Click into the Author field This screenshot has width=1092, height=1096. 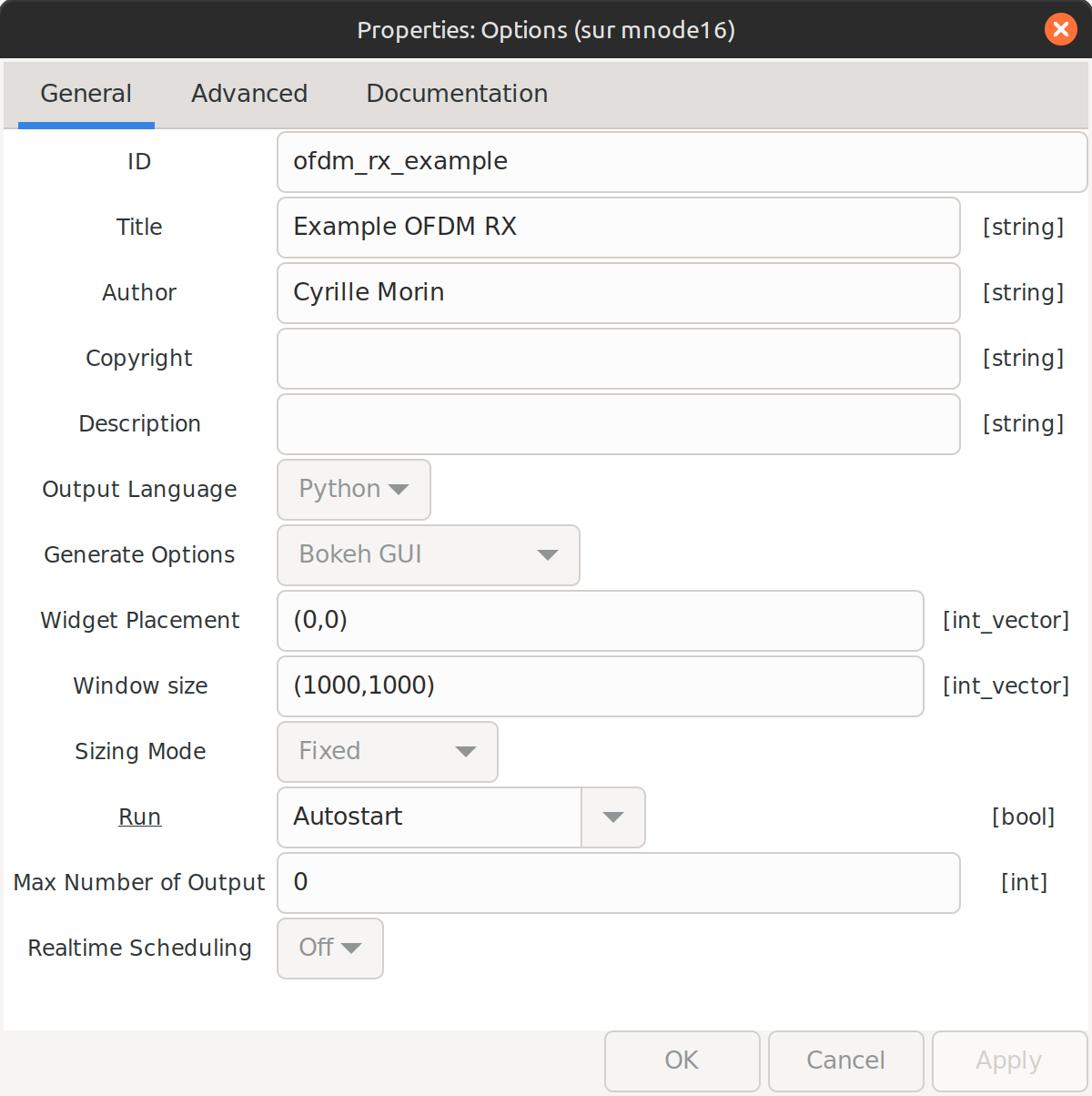618,293
